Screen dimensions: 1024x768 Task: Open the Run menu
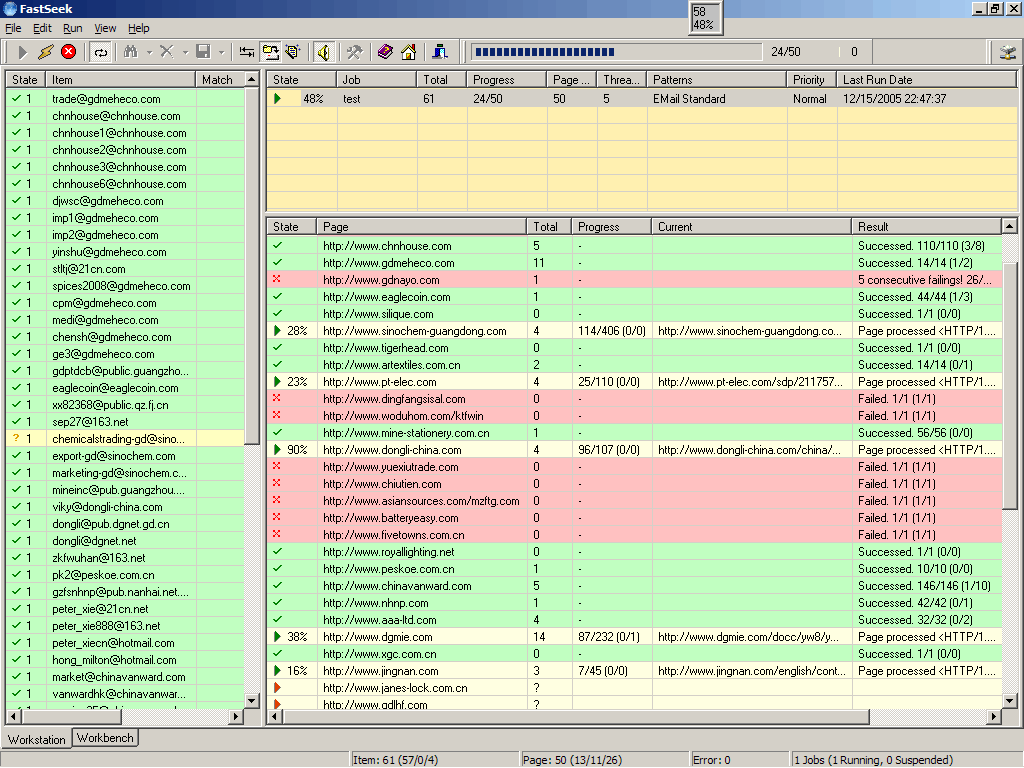(x=71, y=28)
